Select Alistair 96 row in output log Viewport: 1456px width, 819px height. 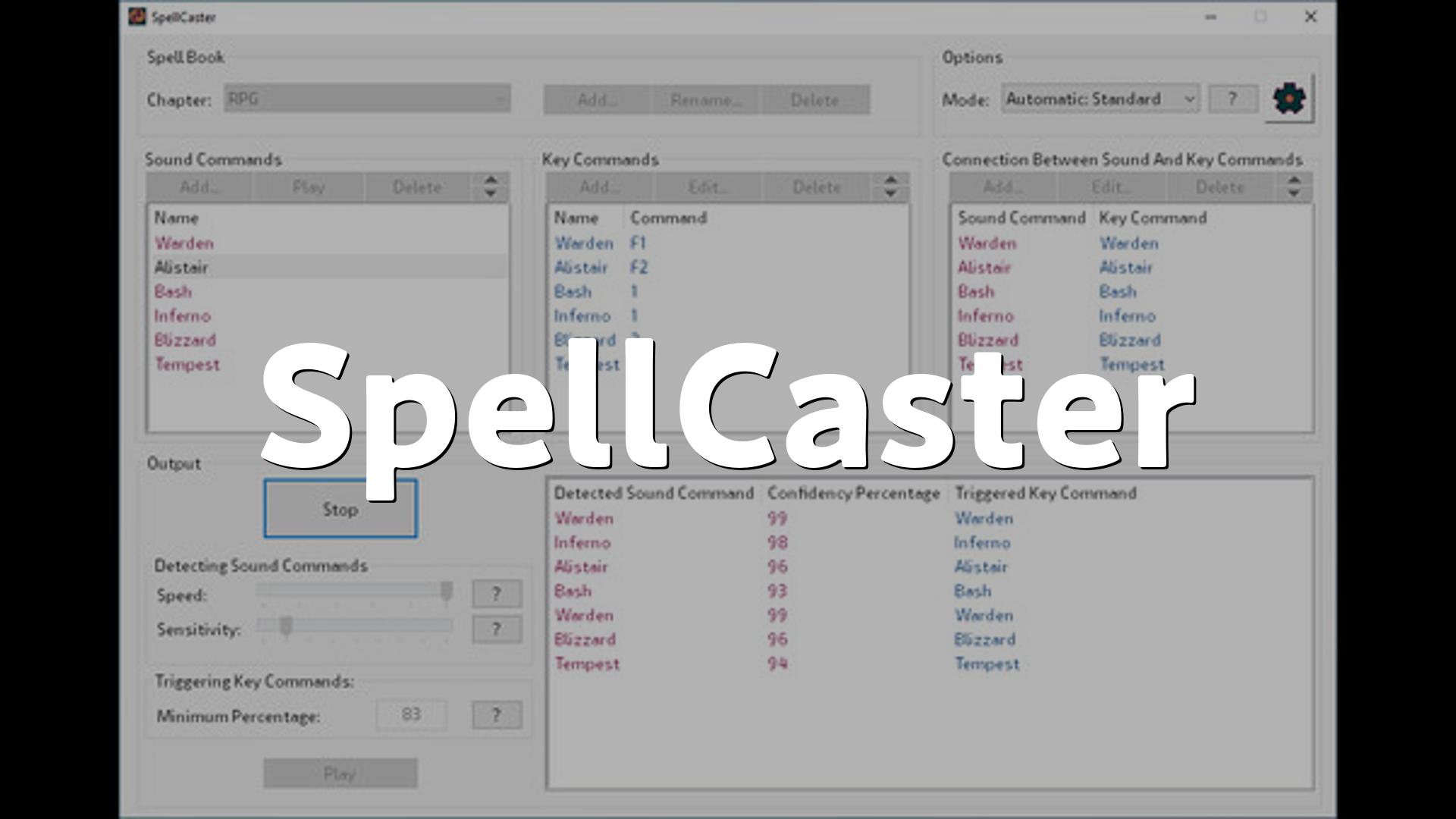click(x=930, y=567)
